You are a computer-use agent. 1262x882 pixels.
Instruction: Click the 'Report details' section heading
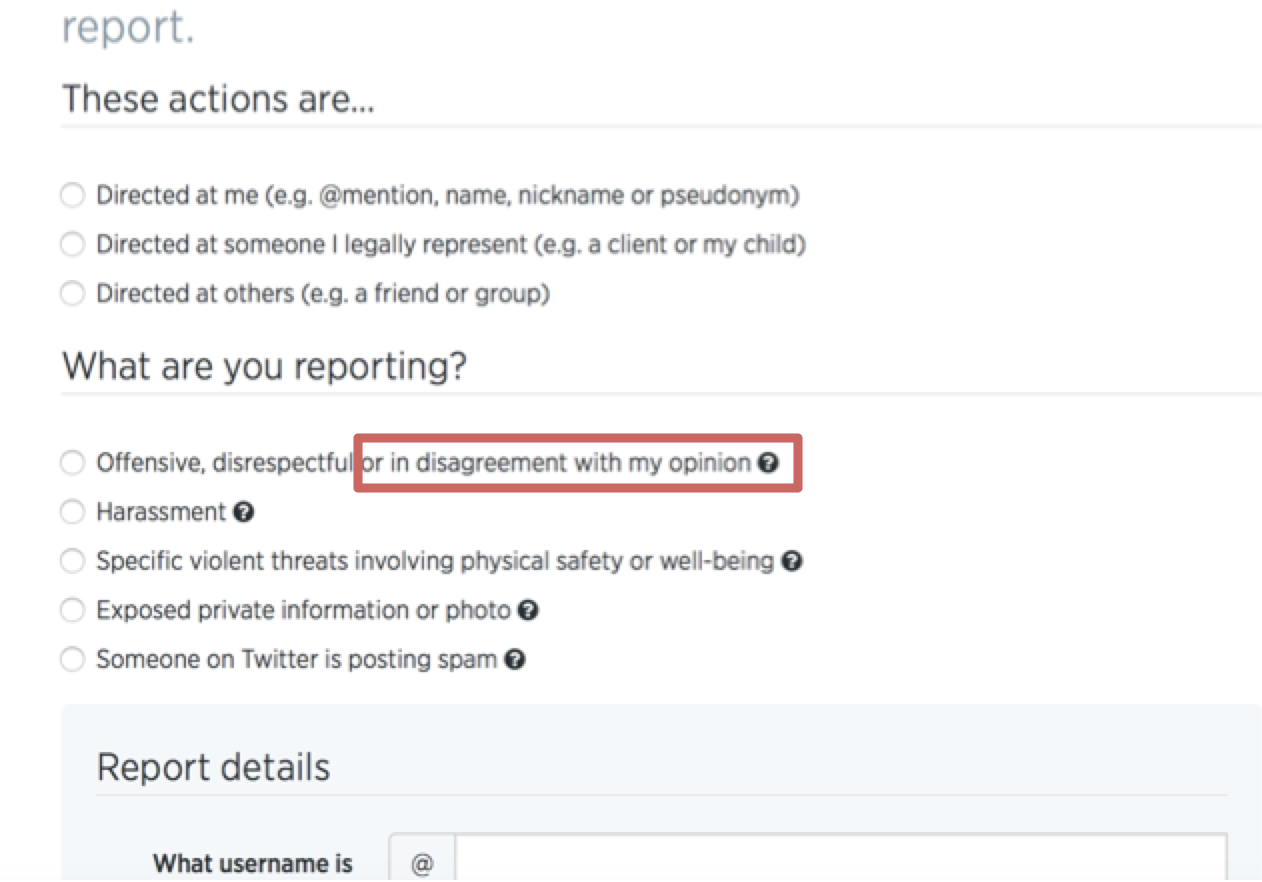click(213, 768)
